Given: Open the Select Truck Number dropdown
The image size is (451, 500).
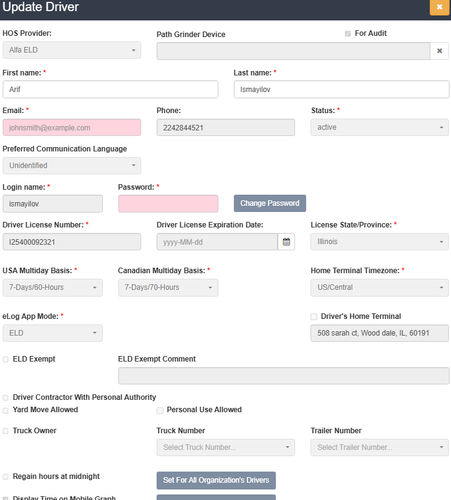Looking at the screenshot, I should (226, 447).
